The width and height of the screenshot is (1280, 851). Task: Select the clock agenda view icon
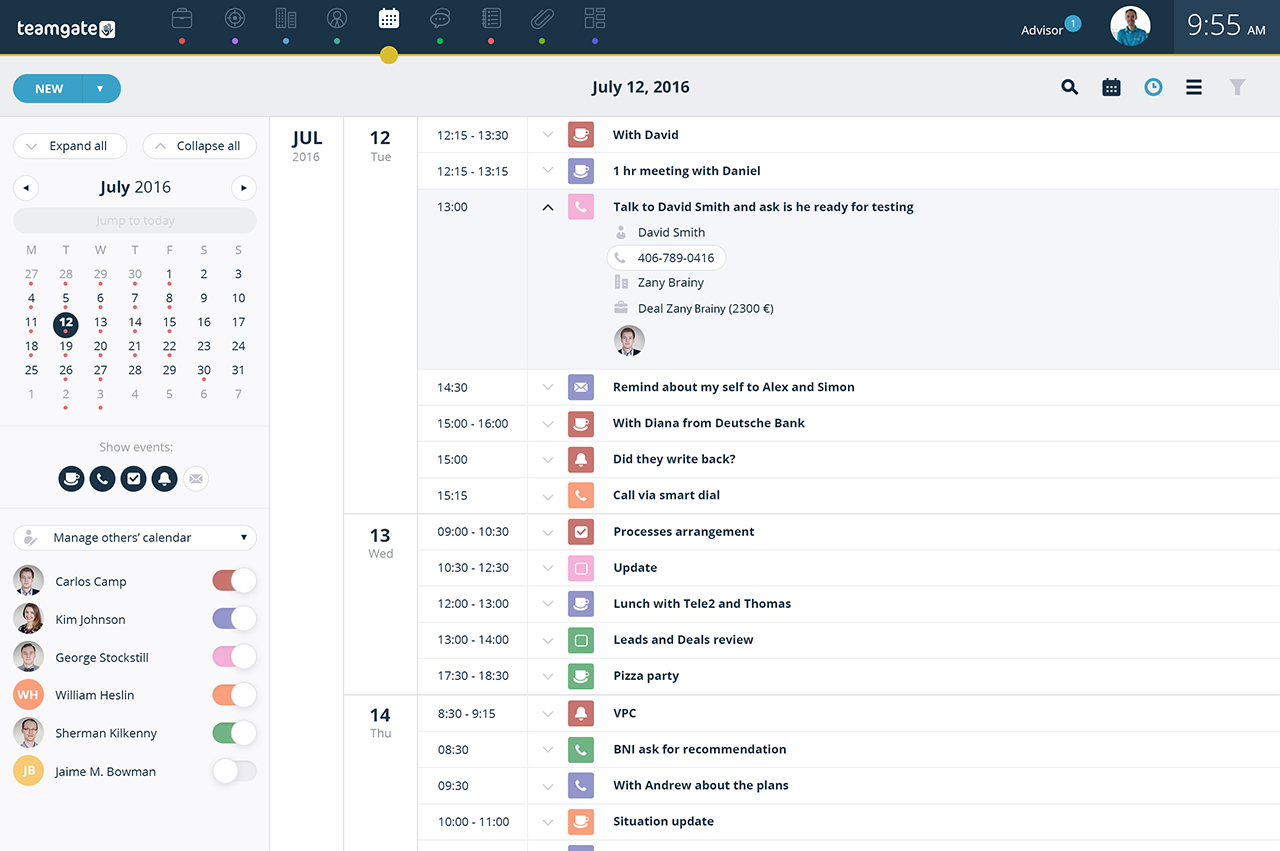tap(1153, 87)
